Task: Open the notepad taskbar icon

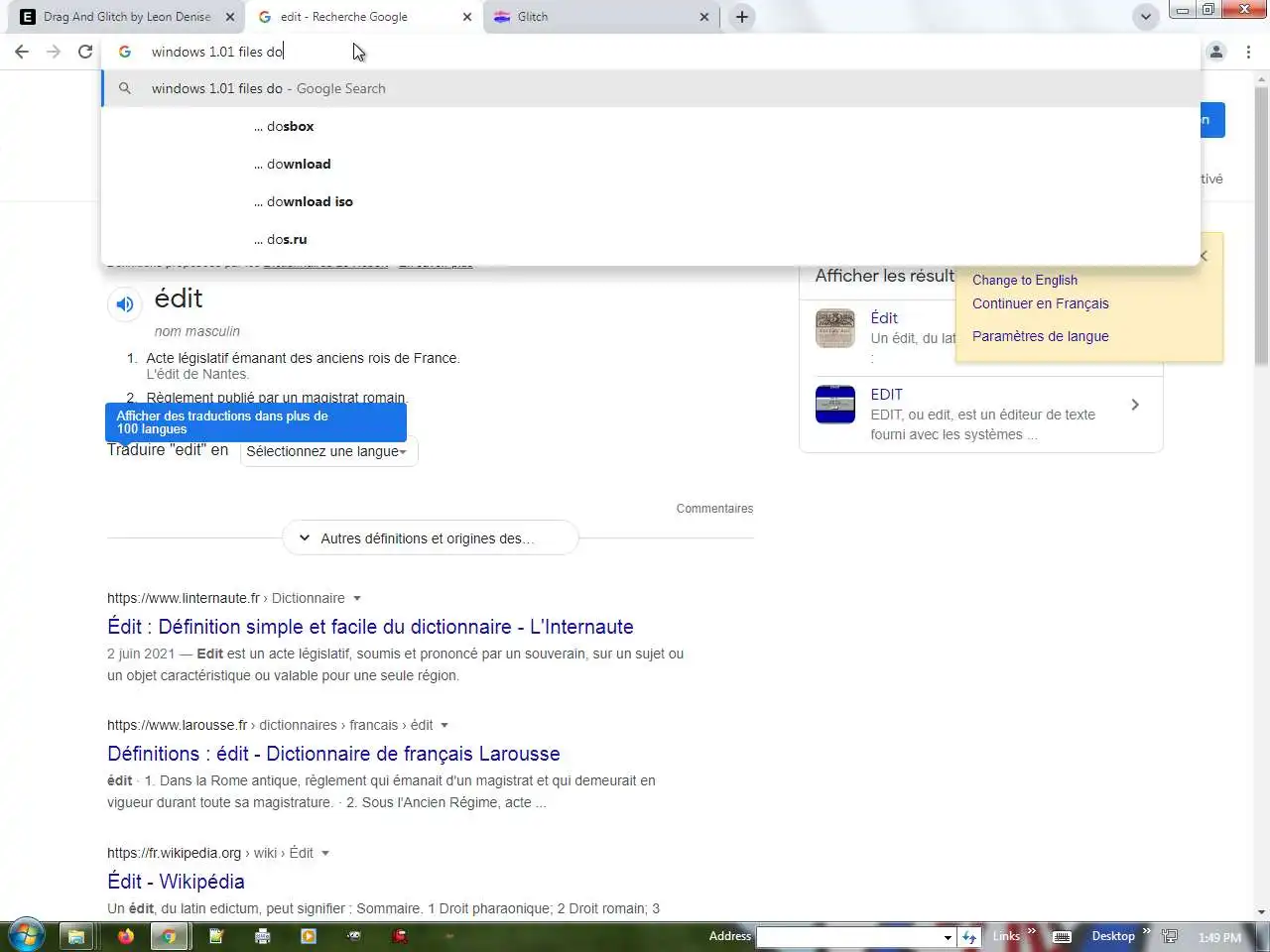Action: [x=216, y=936]
